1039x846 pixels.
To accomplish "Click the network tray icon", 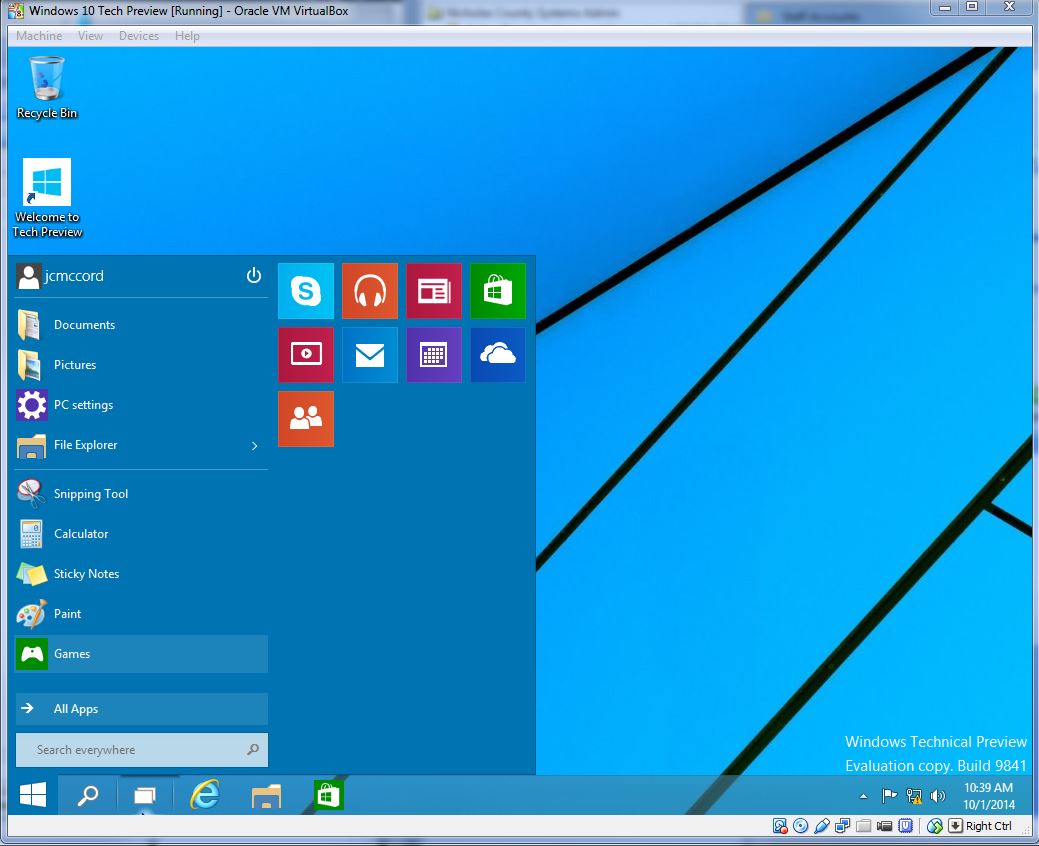I will coord(914,796).
